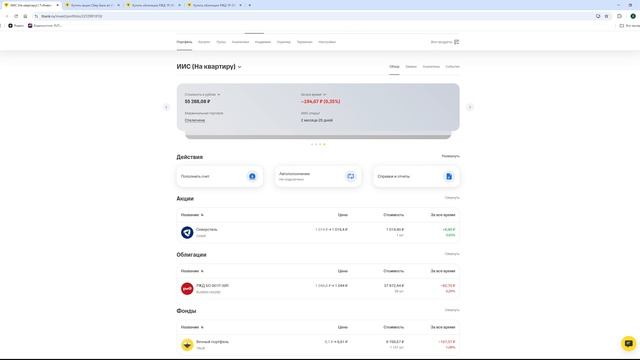Viewport: 640px width, 360px height.
Task: Switch to the Заявки sub-tab
Action: [x=411, y=67]
